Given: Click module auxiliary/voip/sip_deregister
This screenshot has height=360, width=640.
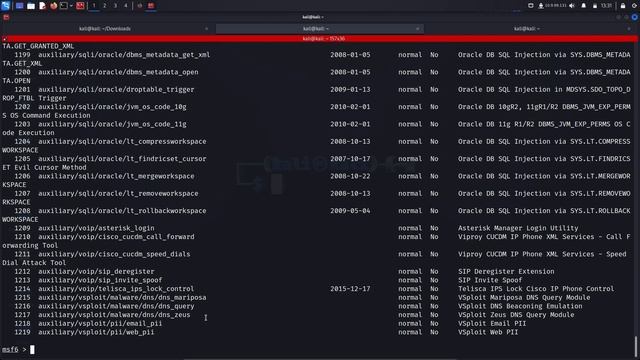Looking at the screenshot, I should [96, 271].
